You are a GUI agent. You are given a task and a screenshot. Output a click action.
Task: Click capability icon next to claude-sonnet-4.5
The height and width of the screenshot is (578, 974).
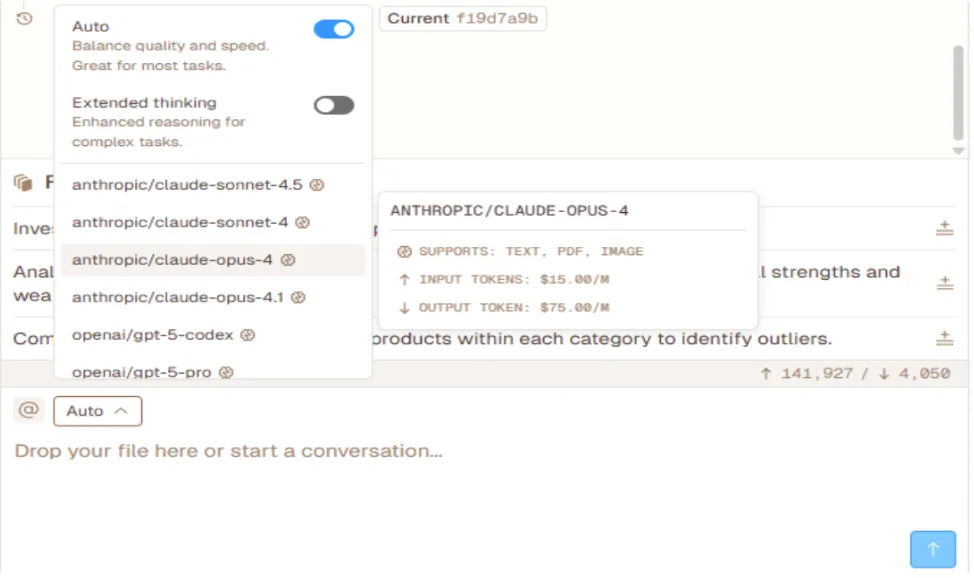(x=316, y=185)
